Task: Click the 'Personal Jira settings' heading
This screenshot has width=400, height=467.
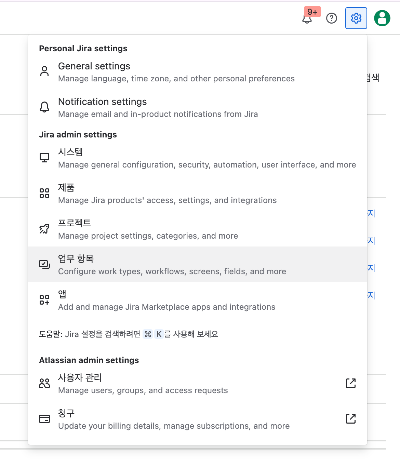Action: [83, 48]
